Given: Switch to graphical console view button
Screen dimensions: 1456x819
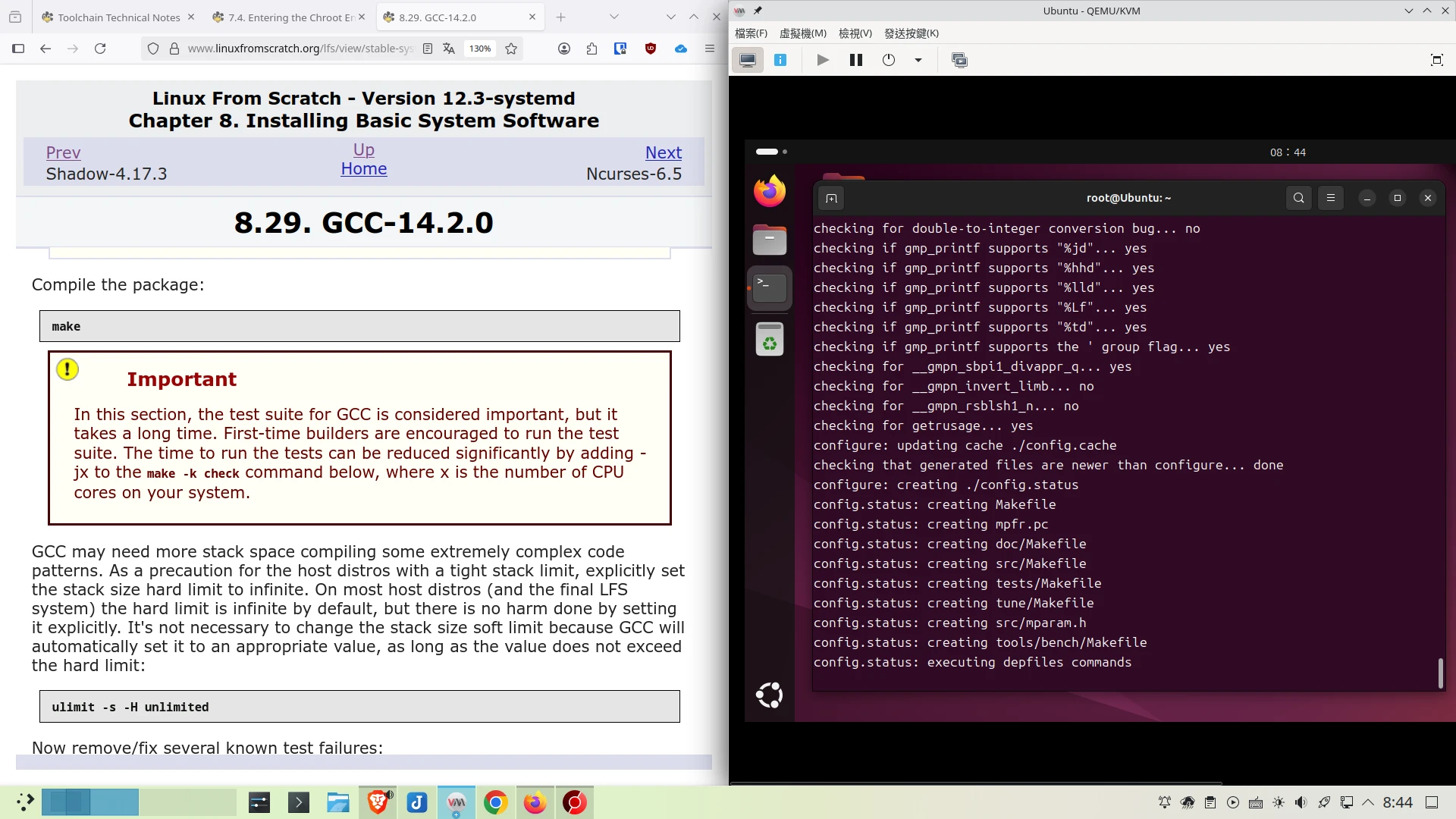Looking at the screenshot, I should [x=748, y=60].
